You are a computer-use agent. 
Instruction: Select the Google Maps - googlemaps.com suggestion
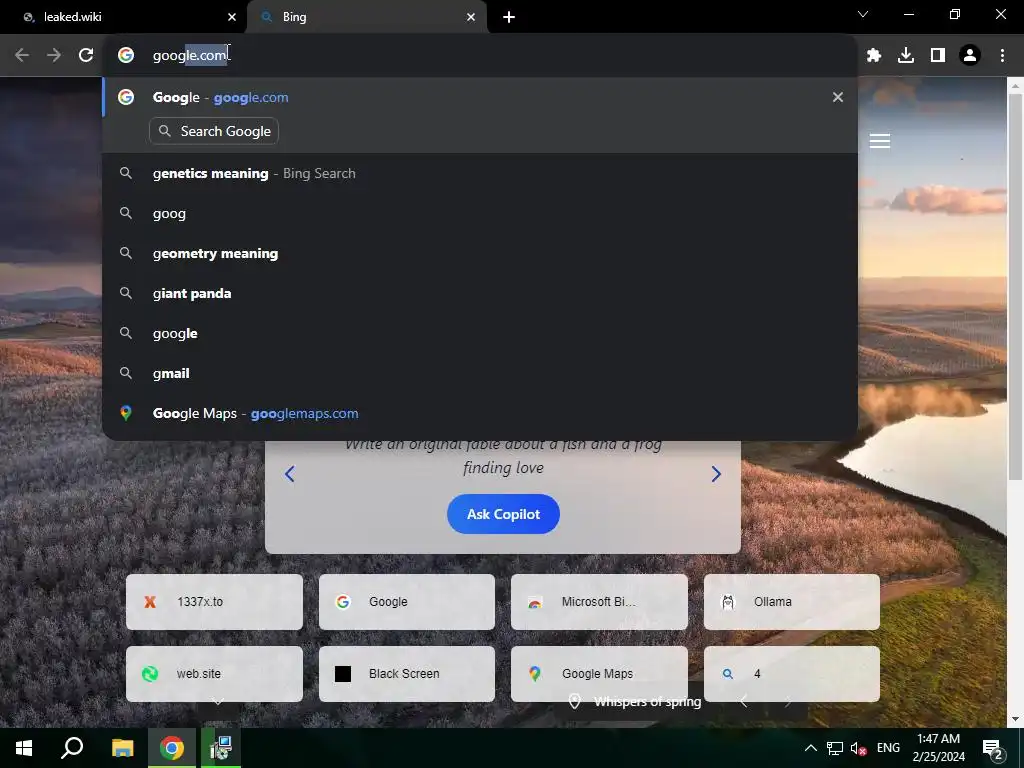(480, 413)
